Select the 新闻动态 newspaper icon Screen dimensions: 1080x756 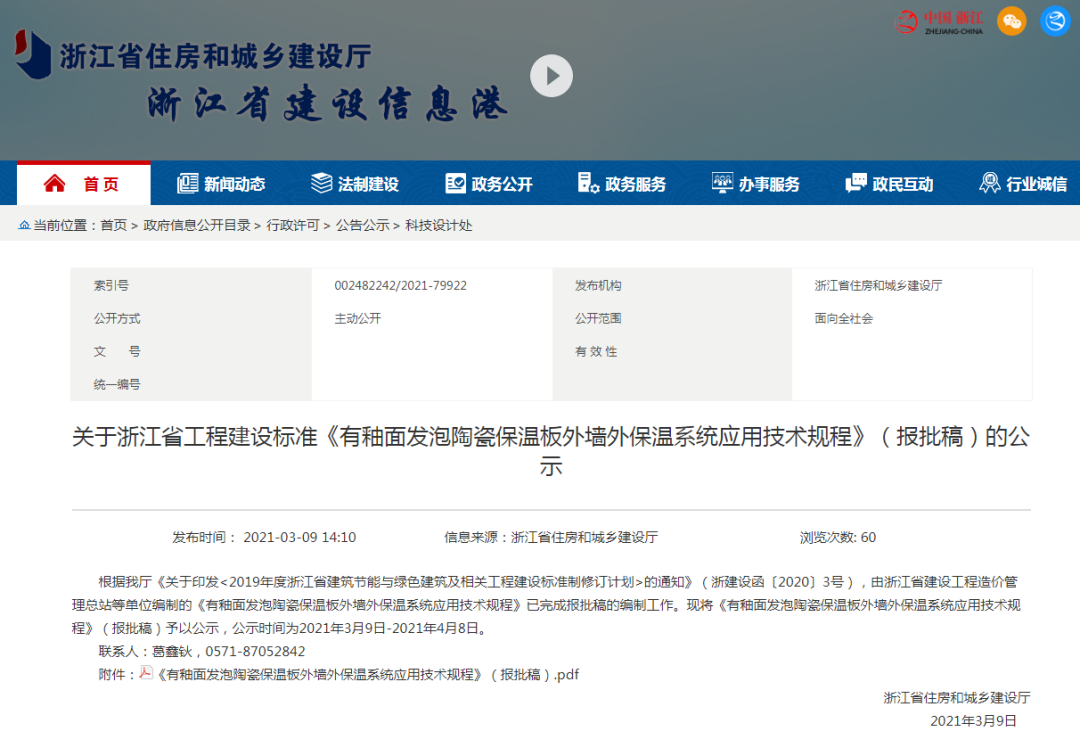click(188, 183)
